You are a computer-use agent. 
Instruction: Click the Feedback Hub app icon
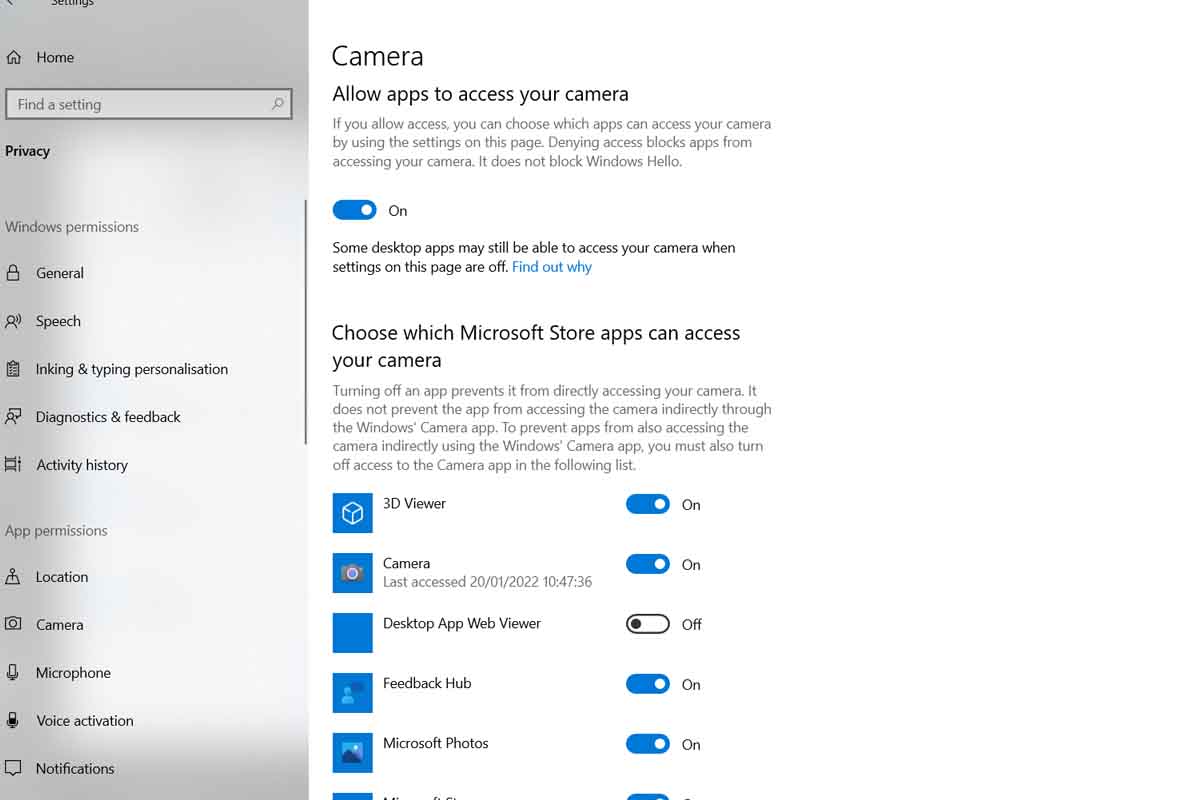point(352,693)
